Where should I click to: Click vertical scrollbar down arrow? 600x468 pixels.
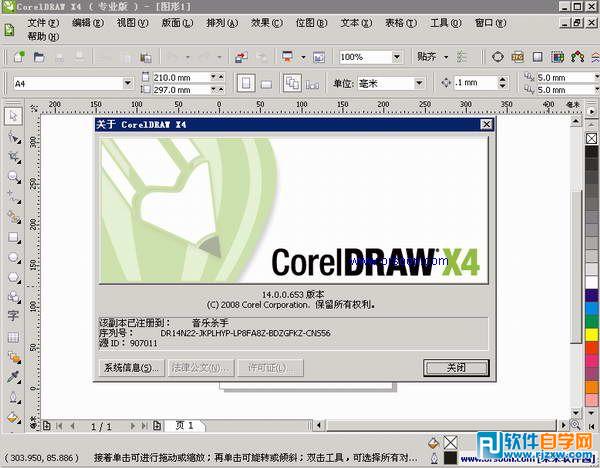(576, 413)
